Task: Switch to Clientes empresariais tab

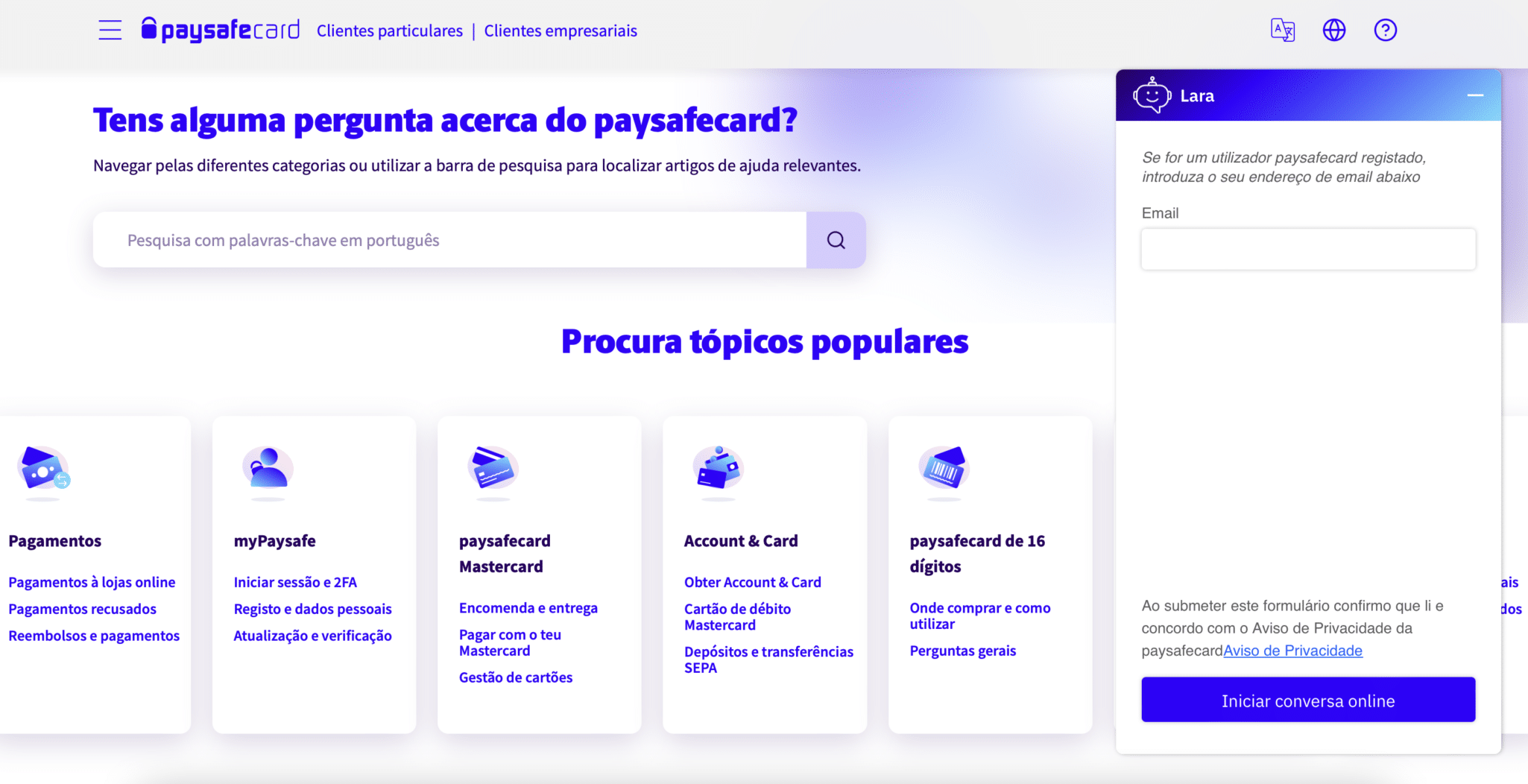Action: pos(561,31)
